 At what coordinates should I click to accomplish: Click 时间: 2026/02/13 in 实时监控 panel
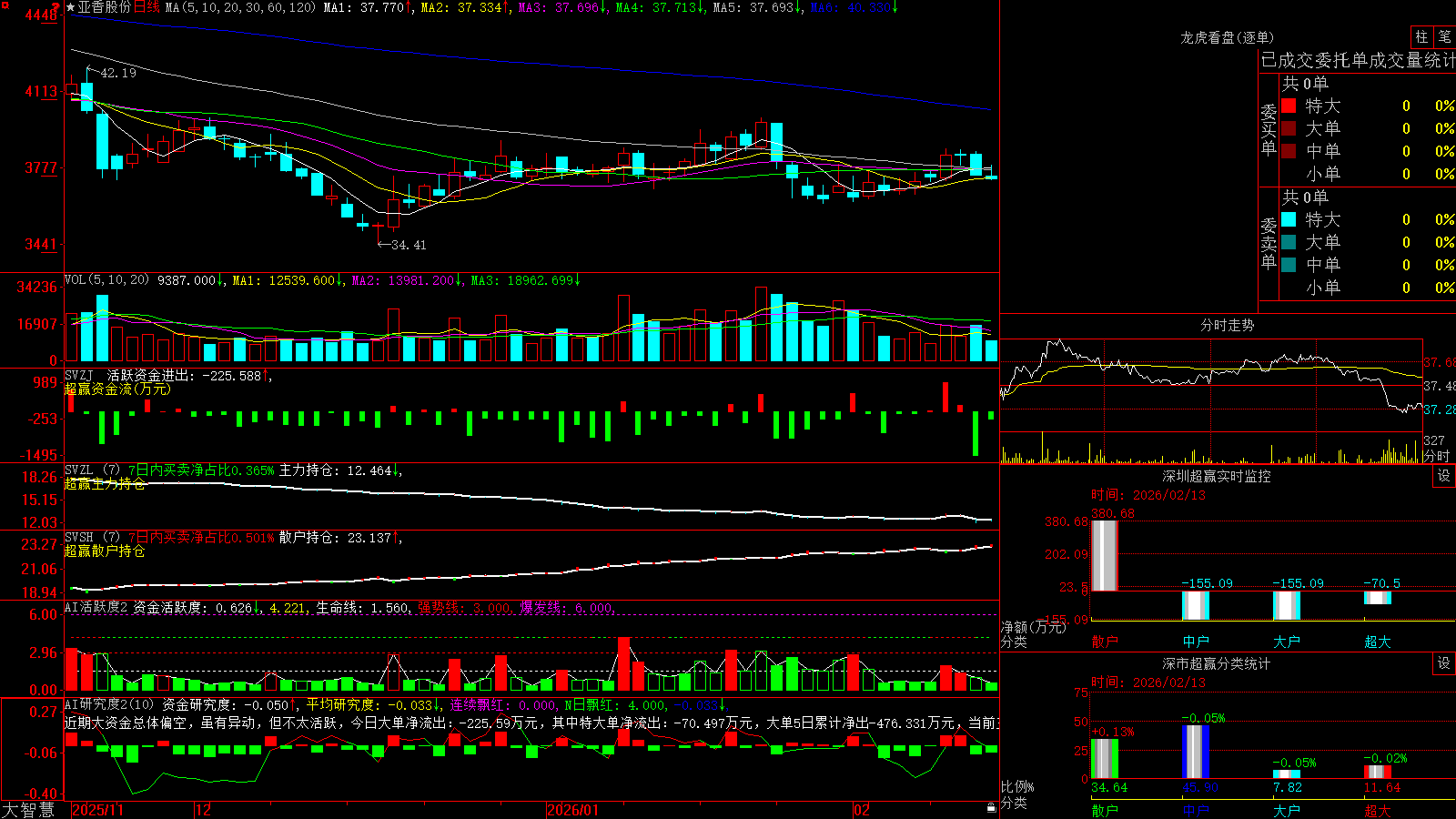(x=1148, y=495)
